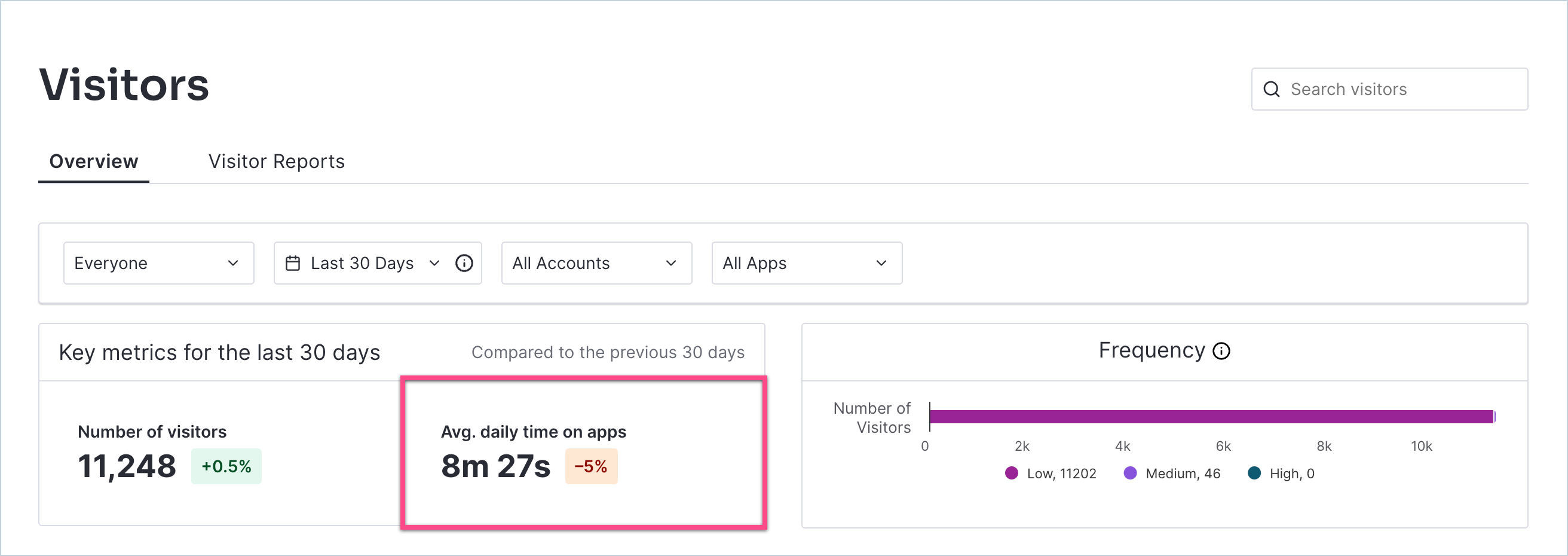This screenshot has height=556, width=1568.
Task: Click the +0.5% visitors change badge
Action: [226, 466]
